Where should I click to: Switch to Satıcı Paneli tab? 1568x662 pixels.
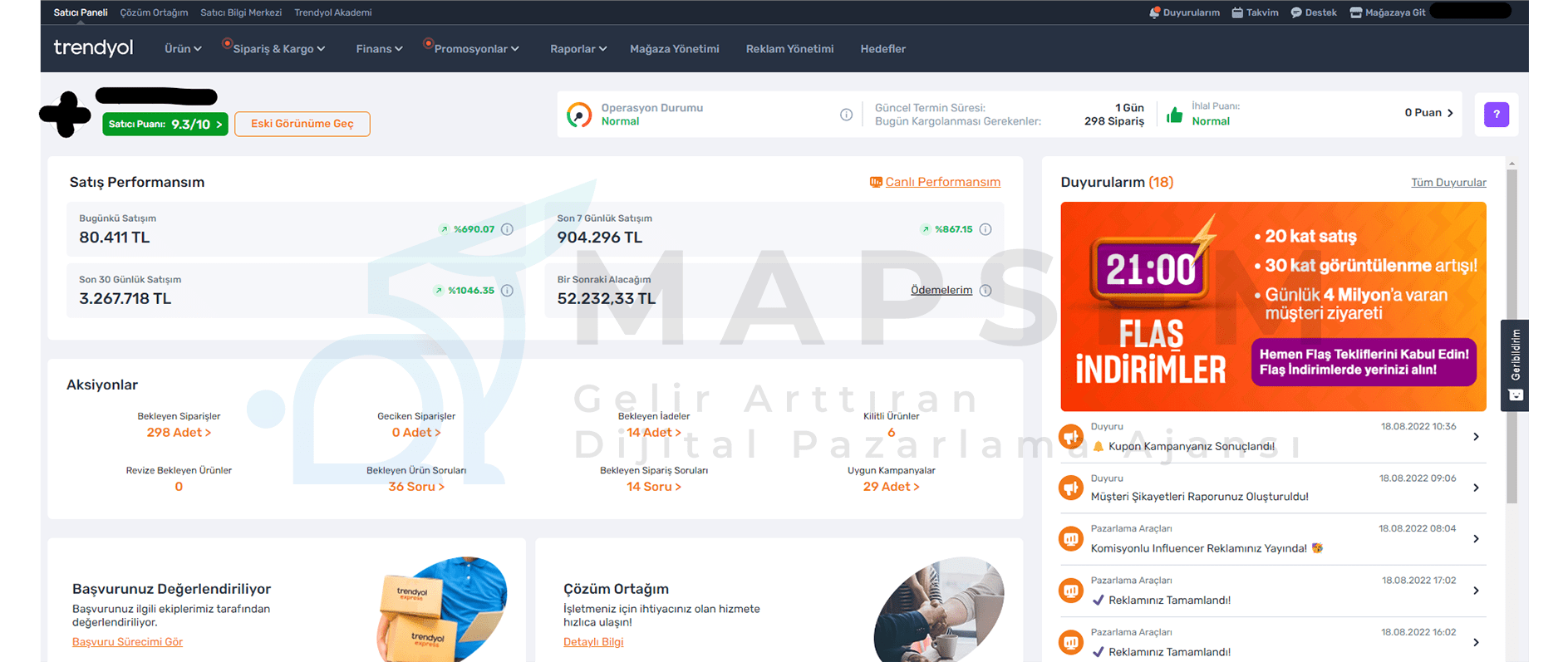(81, 12)
